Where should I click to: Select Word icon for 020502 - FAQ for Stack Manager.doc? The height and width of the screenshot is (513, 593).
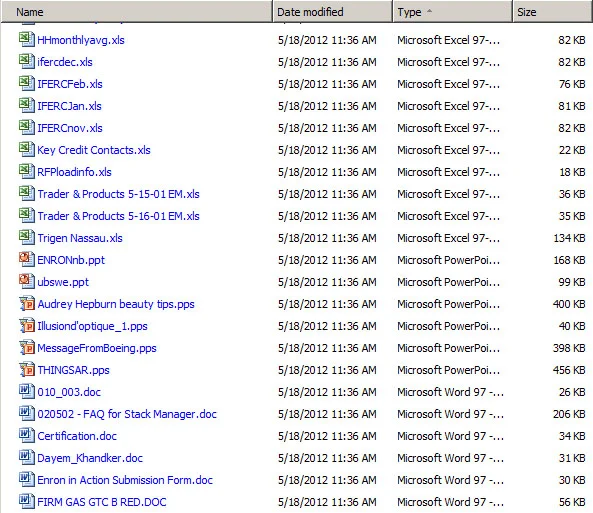pos(26,413)
